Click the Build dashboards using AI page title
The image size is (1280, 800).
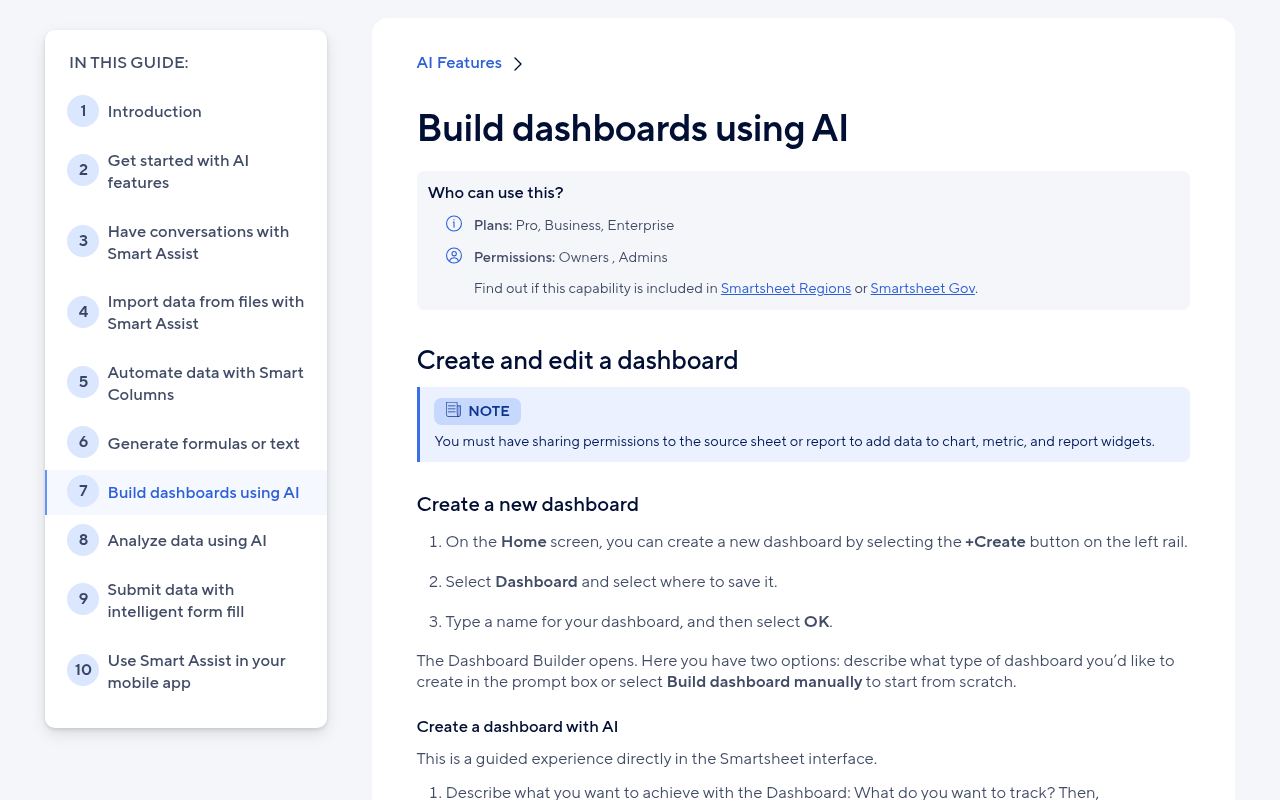click(633, 128)
